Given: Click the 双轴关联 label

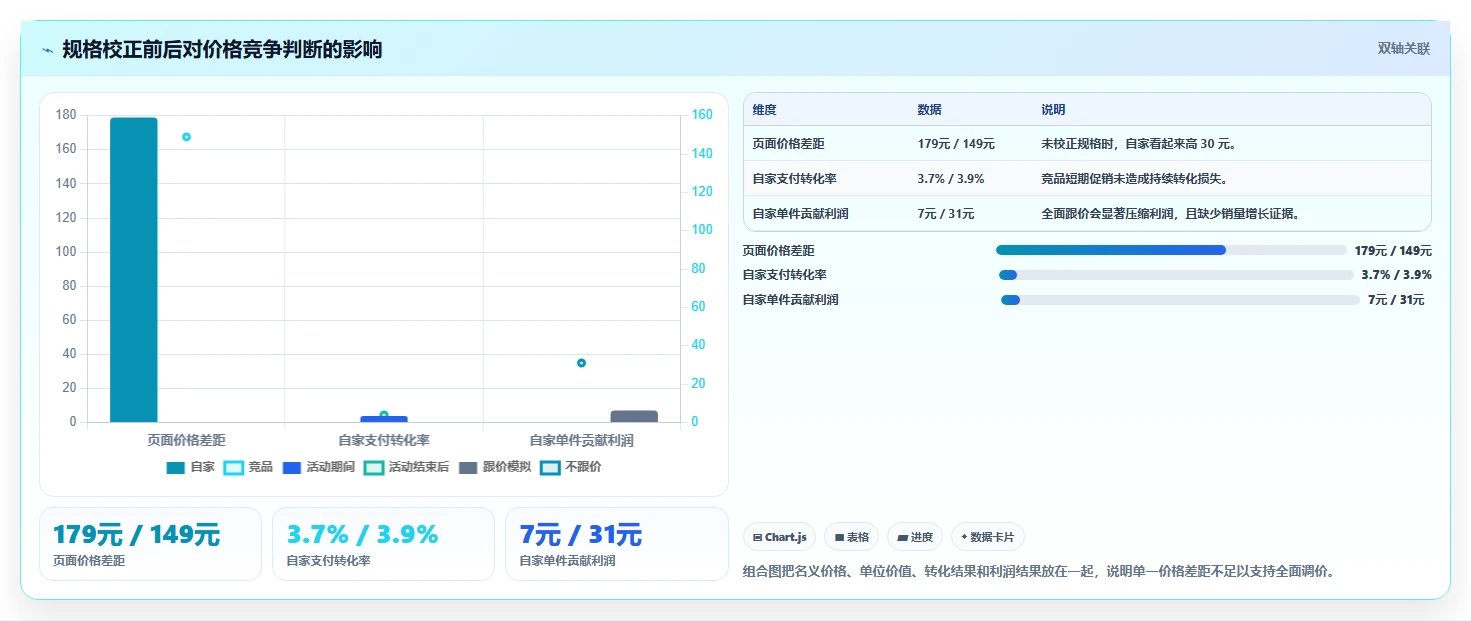Looking at the screenshot, I should [1403, 49].
